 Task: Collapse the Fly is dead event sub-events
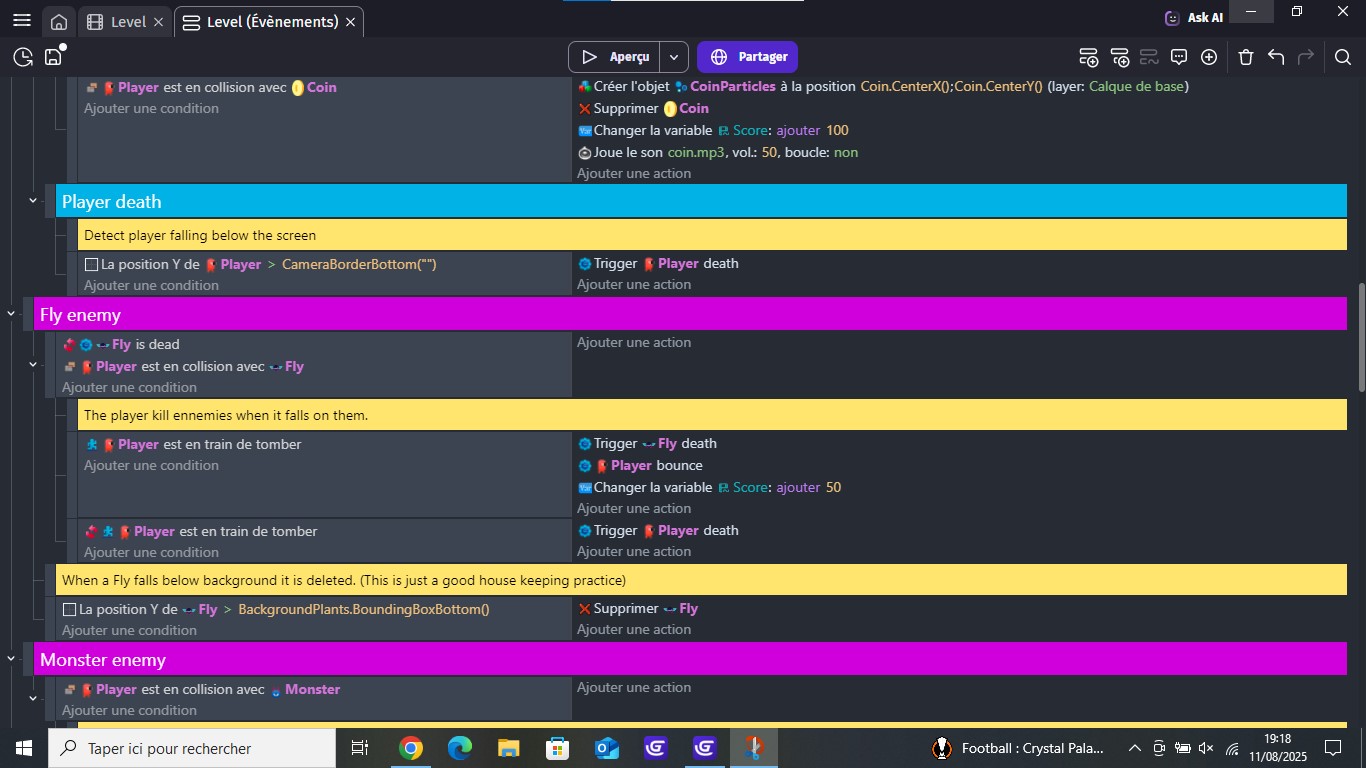[x=33, y=364]
